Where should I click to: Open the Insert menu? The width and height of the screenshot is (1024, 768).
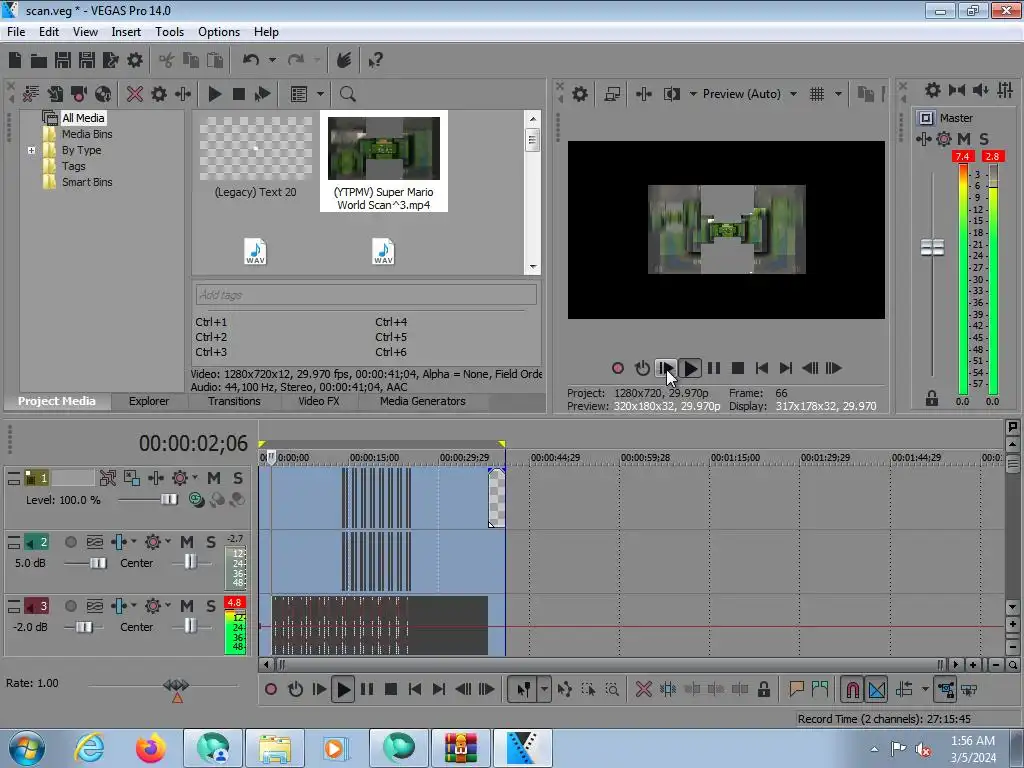click(126, 32)
